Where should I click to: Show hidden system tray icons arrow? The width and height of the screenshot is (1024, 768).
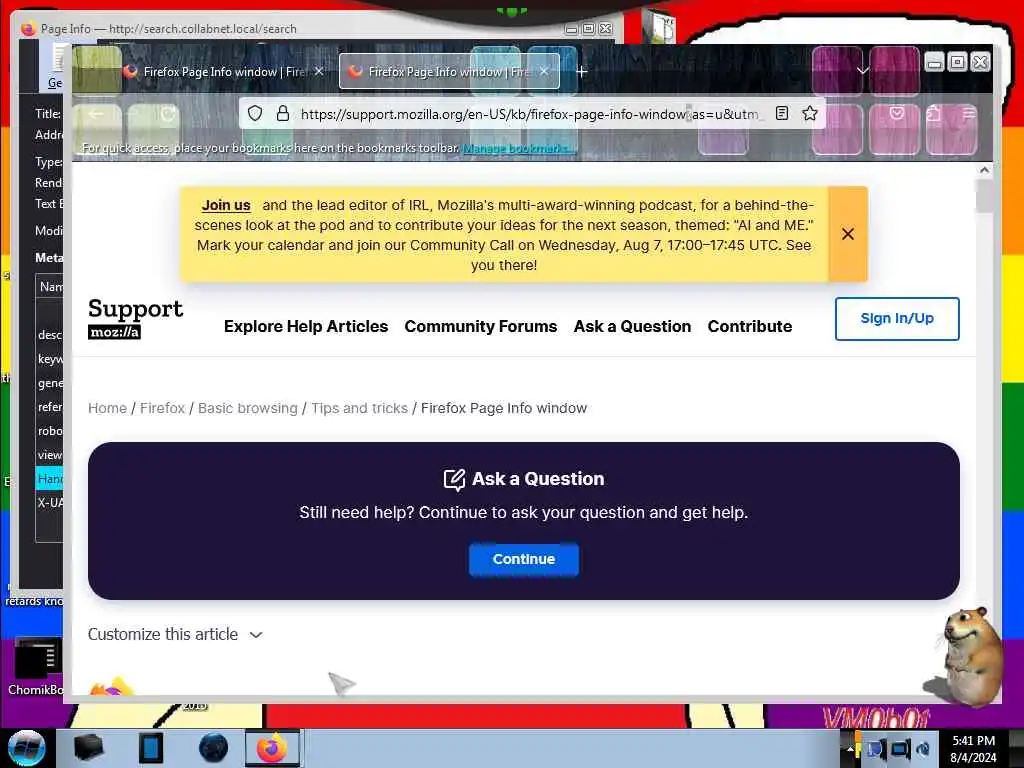850,749
